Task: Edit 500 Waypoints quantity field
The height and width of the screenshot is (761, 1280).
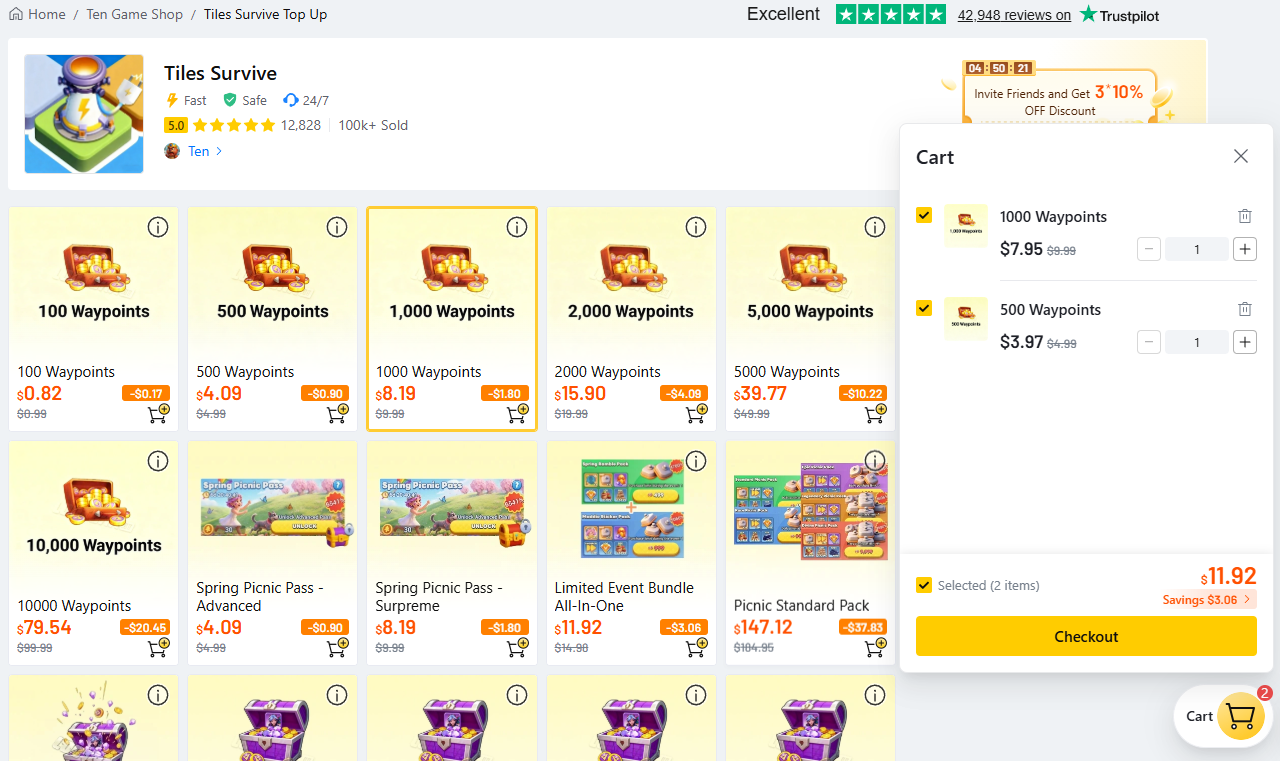Action: point(1197,343)
